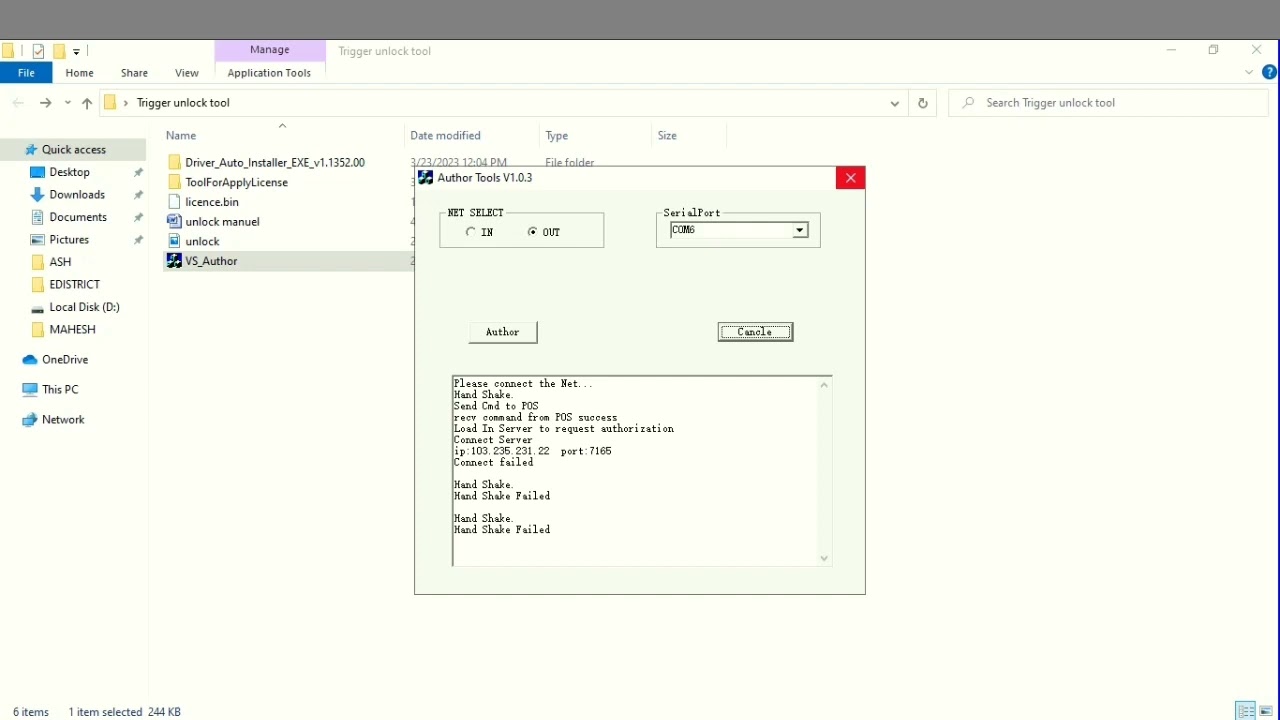Open Quick access in sidebar
1280x720 pixels.
click(x=74, y=150)
